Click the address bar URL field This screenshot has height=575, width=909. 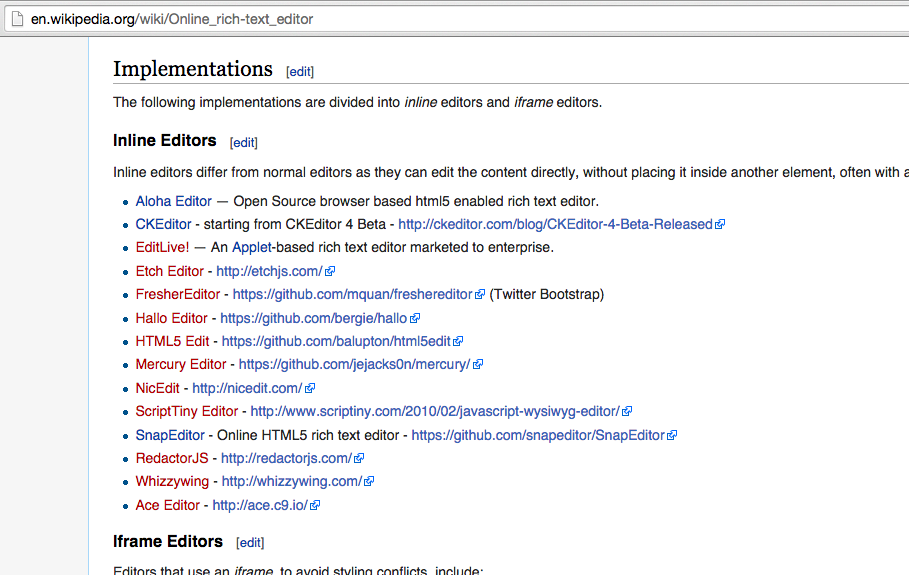tap(458, 19)
